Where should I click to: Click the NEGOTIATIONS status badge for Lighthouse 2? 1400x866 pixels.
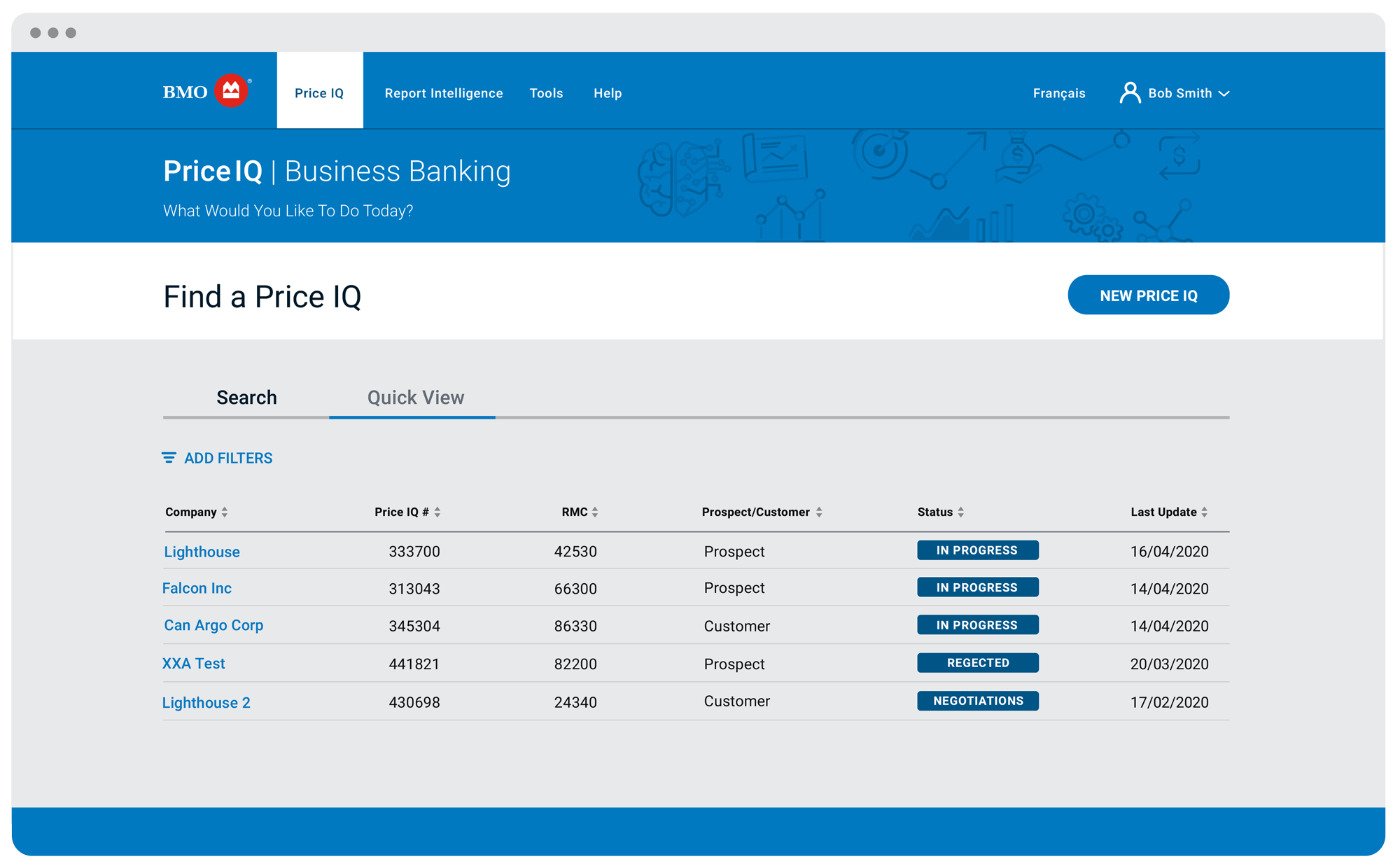977,700
